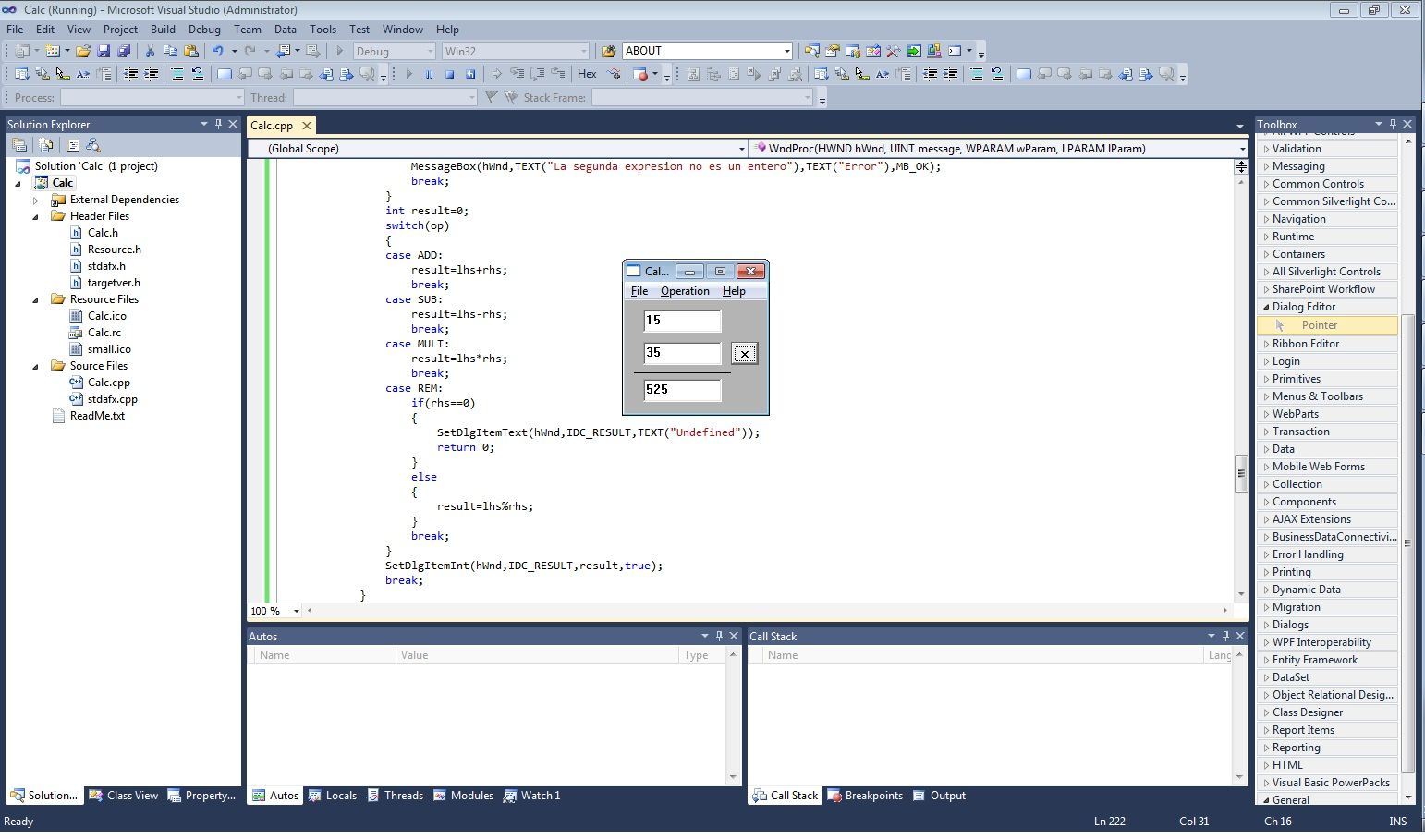
Task: Save all open files
Action: pos(124,50)
